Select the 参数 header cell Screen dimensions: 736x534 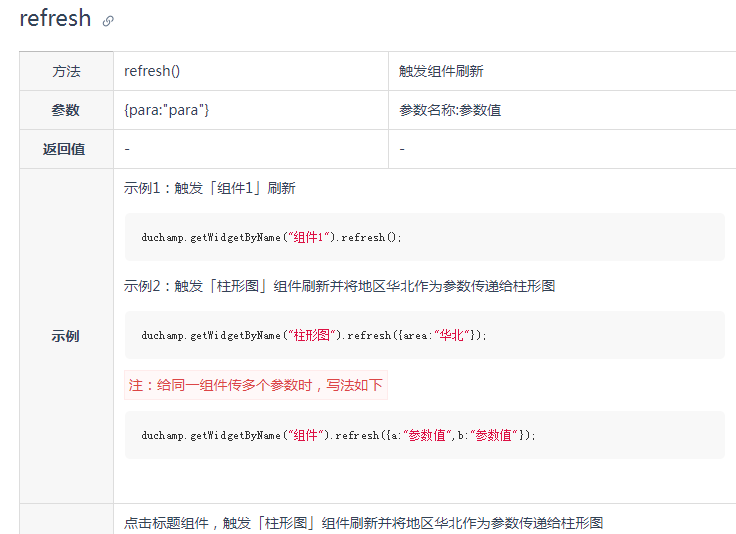click(66, 110)
